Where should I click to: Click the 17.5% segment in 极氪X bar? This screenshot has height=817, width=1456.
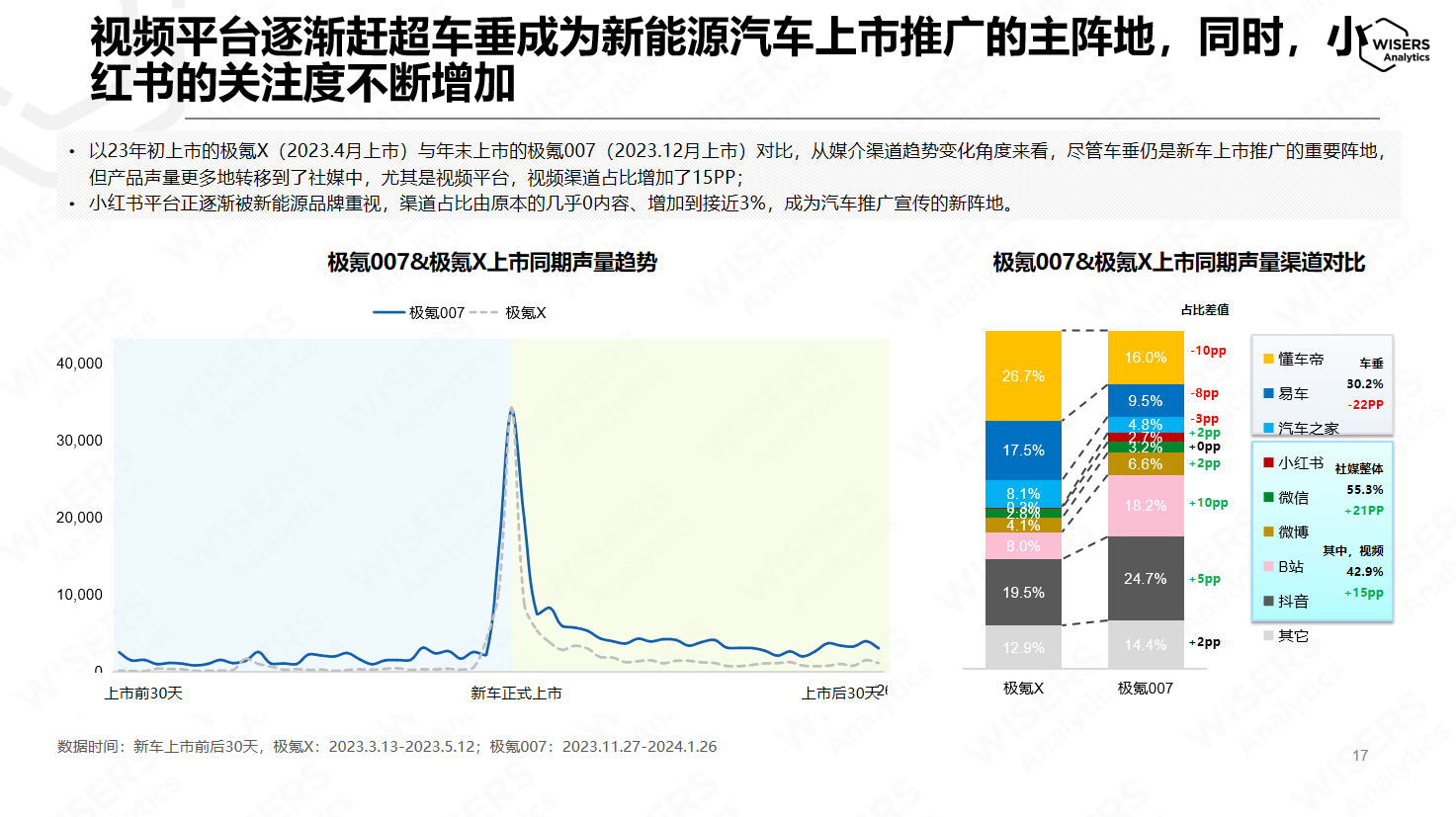click(1023, 450)
